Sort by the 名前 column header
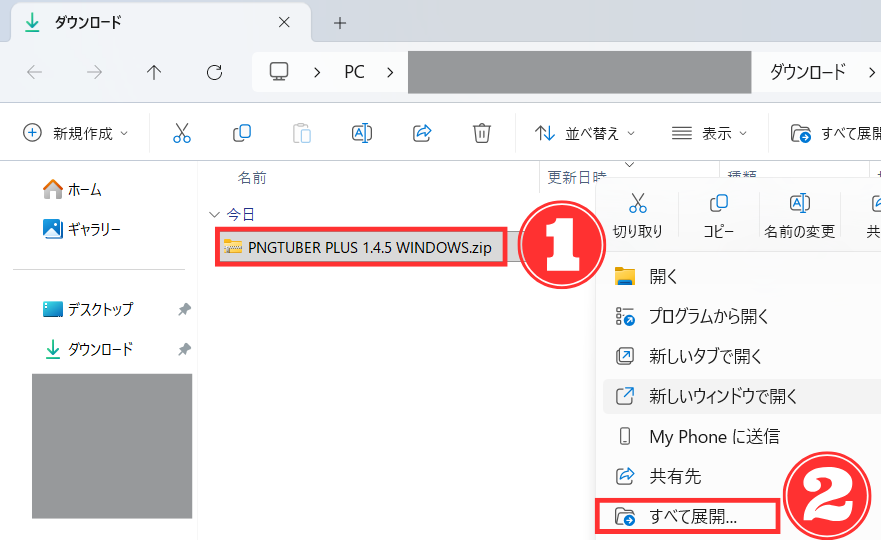 (x=252, y=178)
